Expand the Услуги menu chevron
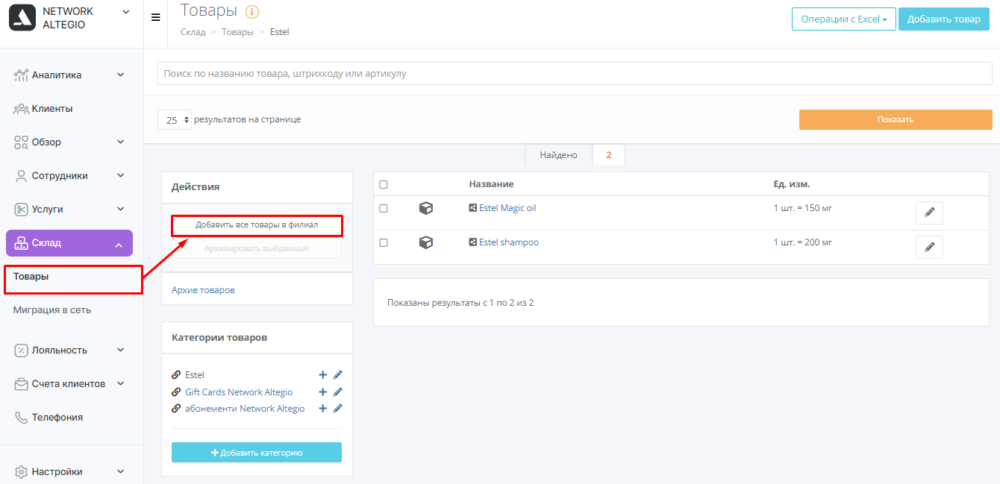 tap(121, 209)
